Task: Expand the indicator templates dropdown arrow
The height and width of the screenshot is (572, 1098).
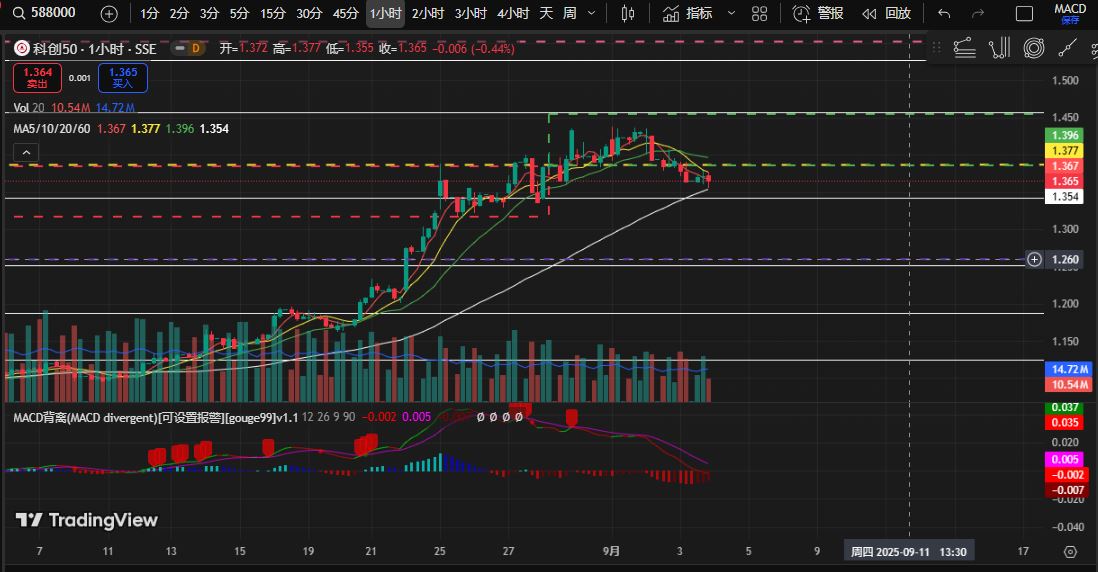Action: pos(731,13)
